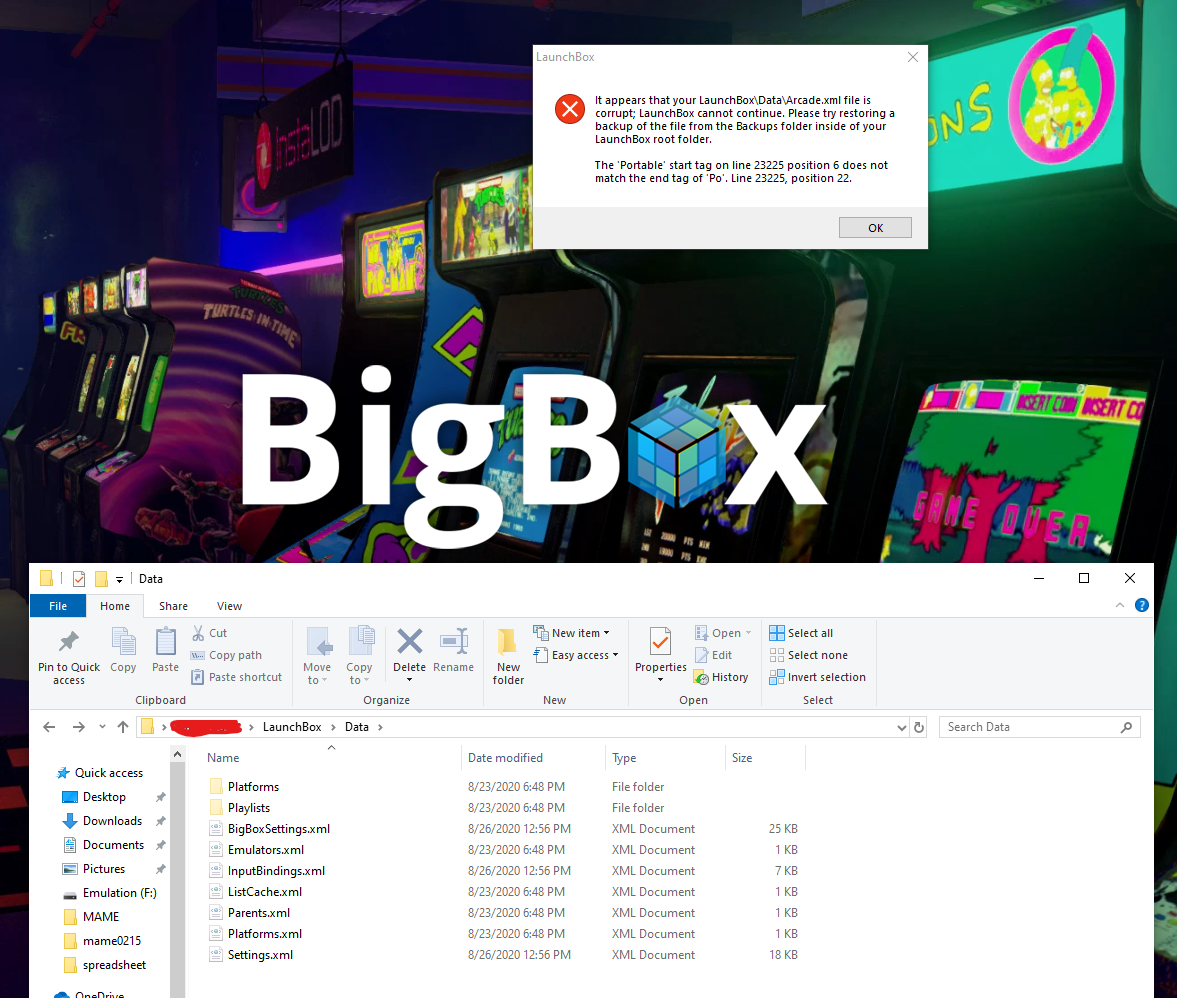Select Emulators.xml file
The width and height of the screenshot is (1177, 998).
tap(266, 849)
